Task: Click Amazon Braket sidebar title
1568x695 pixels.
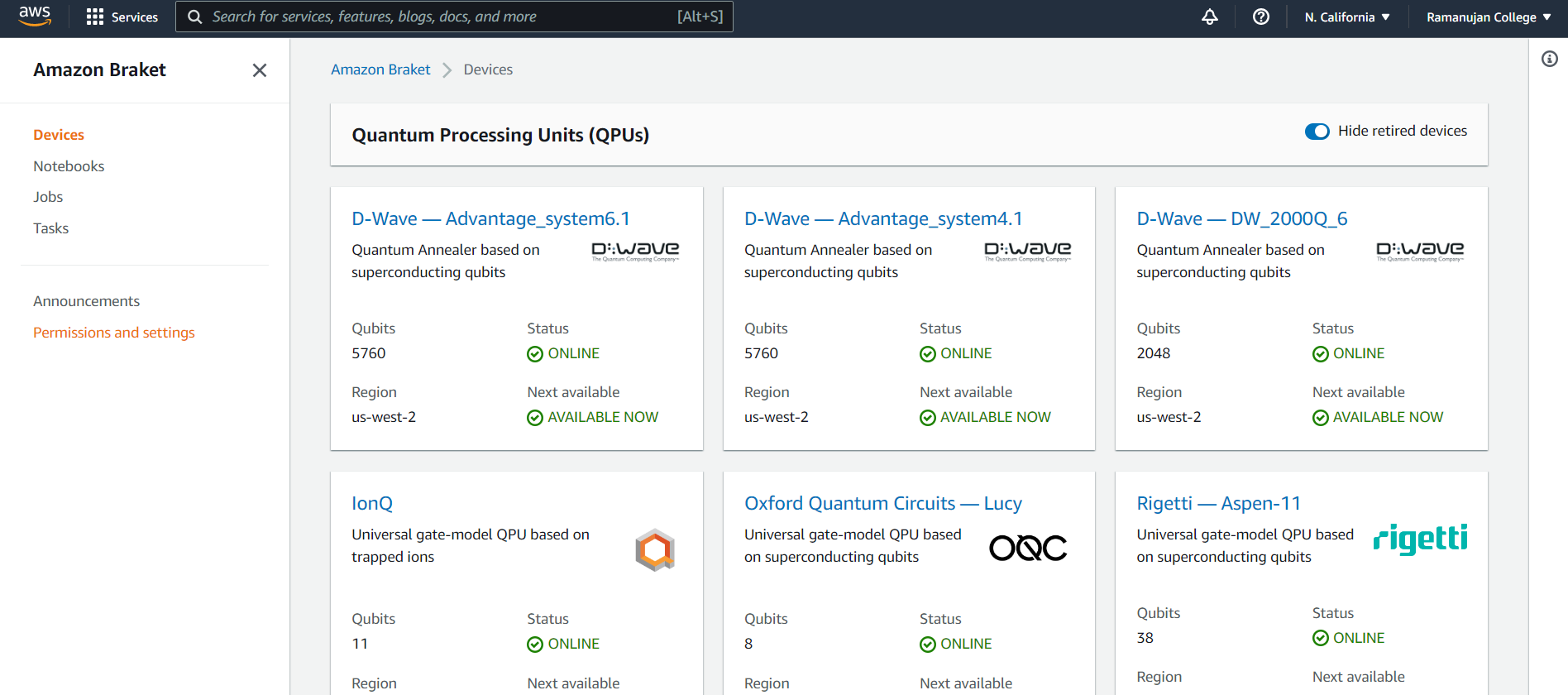Action: [x=99, y=70]
